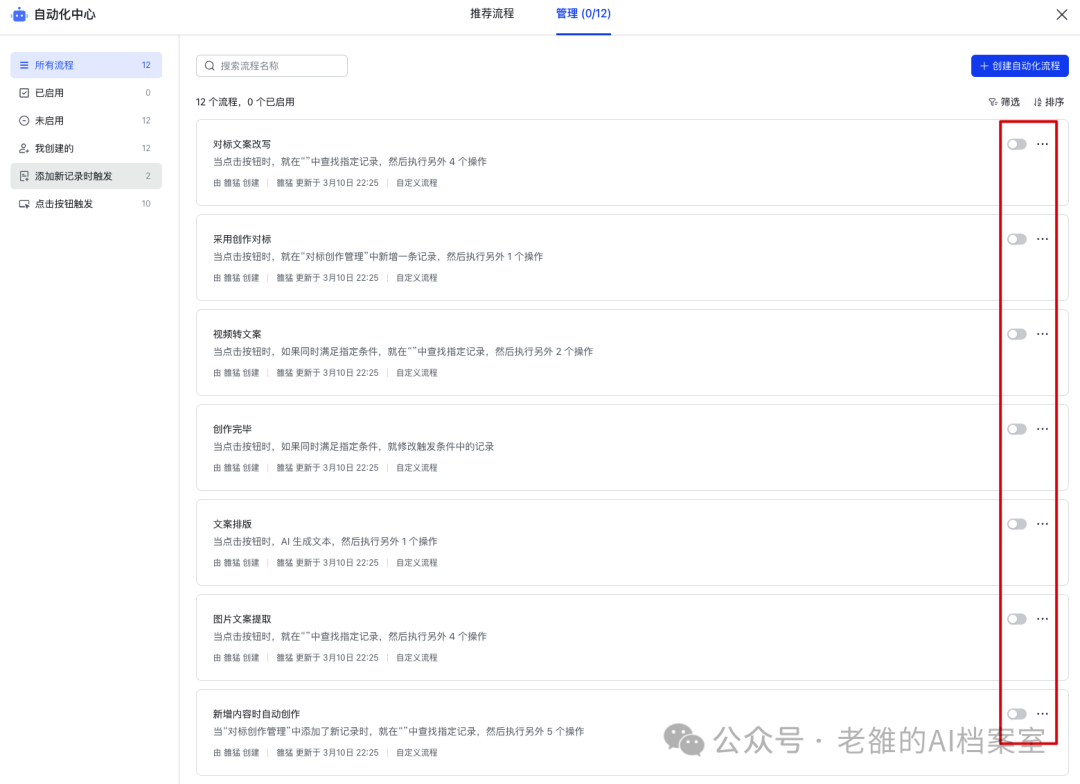Open more options for 图片文案提取

point(1042,619)
